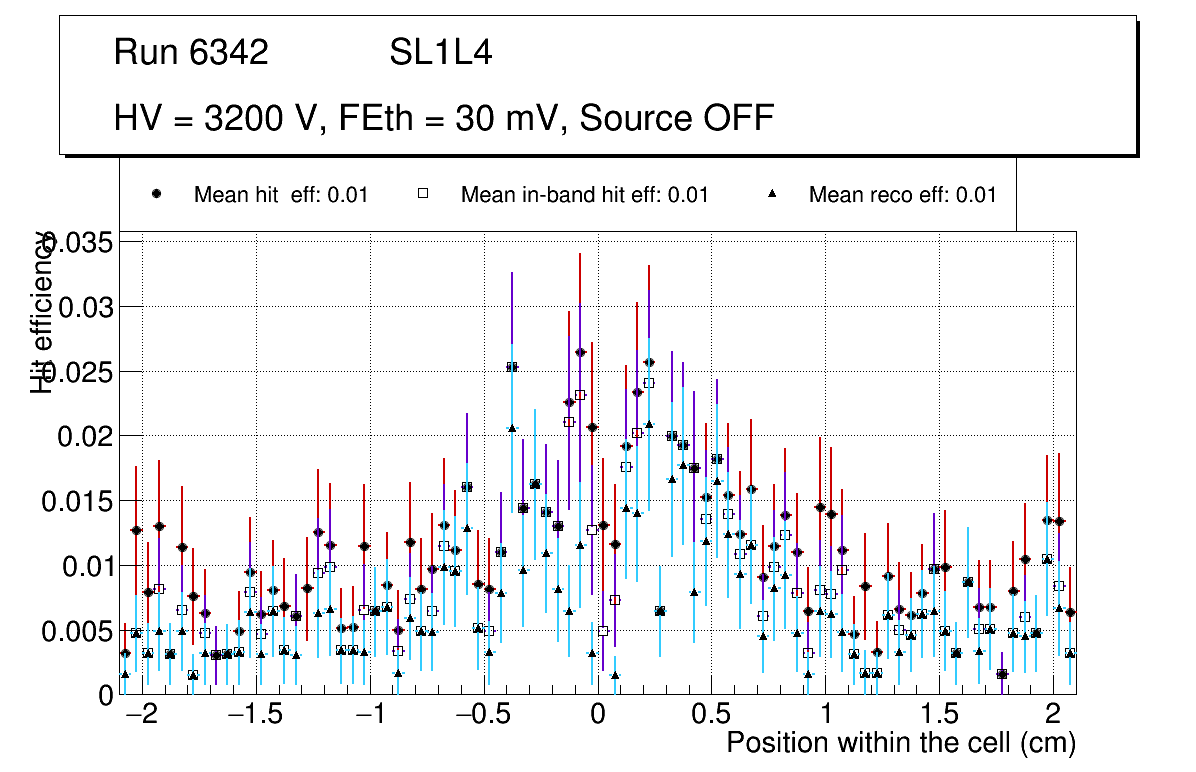
Task: Click the 'SL1L4' label in the title box
Action: (440, 53)
